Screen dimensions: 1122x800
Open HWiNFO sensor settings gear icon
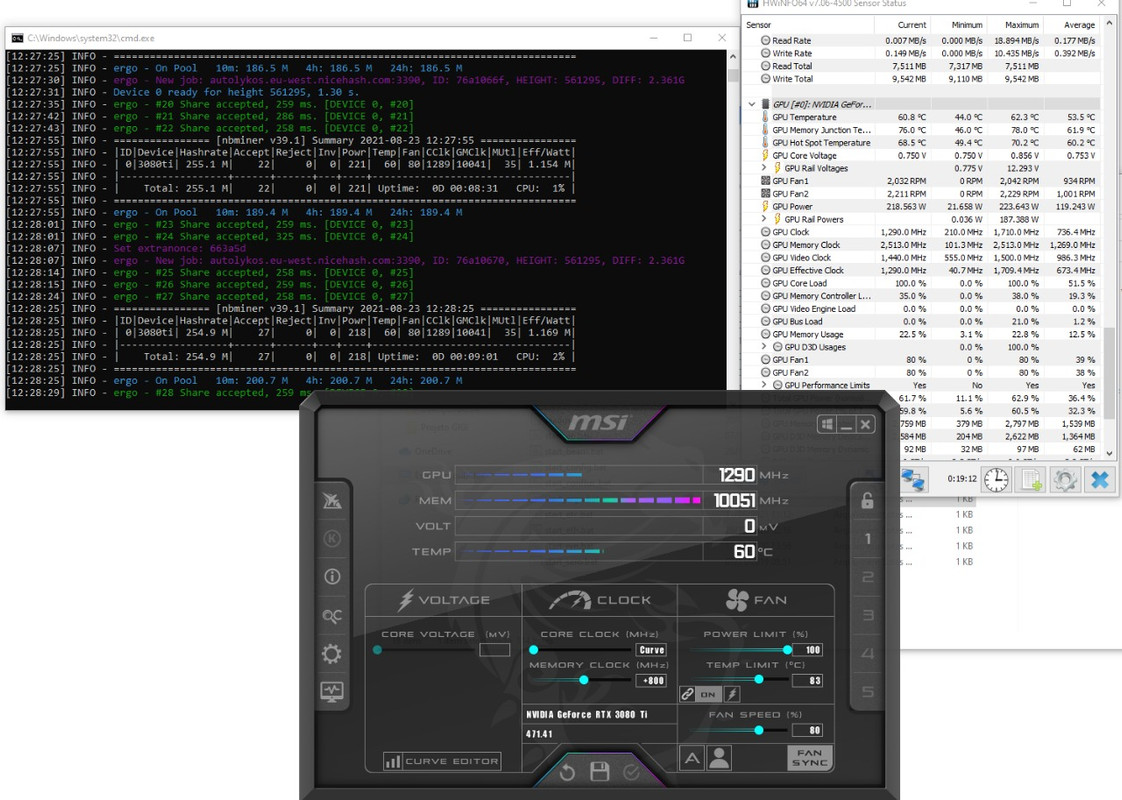1065,479
